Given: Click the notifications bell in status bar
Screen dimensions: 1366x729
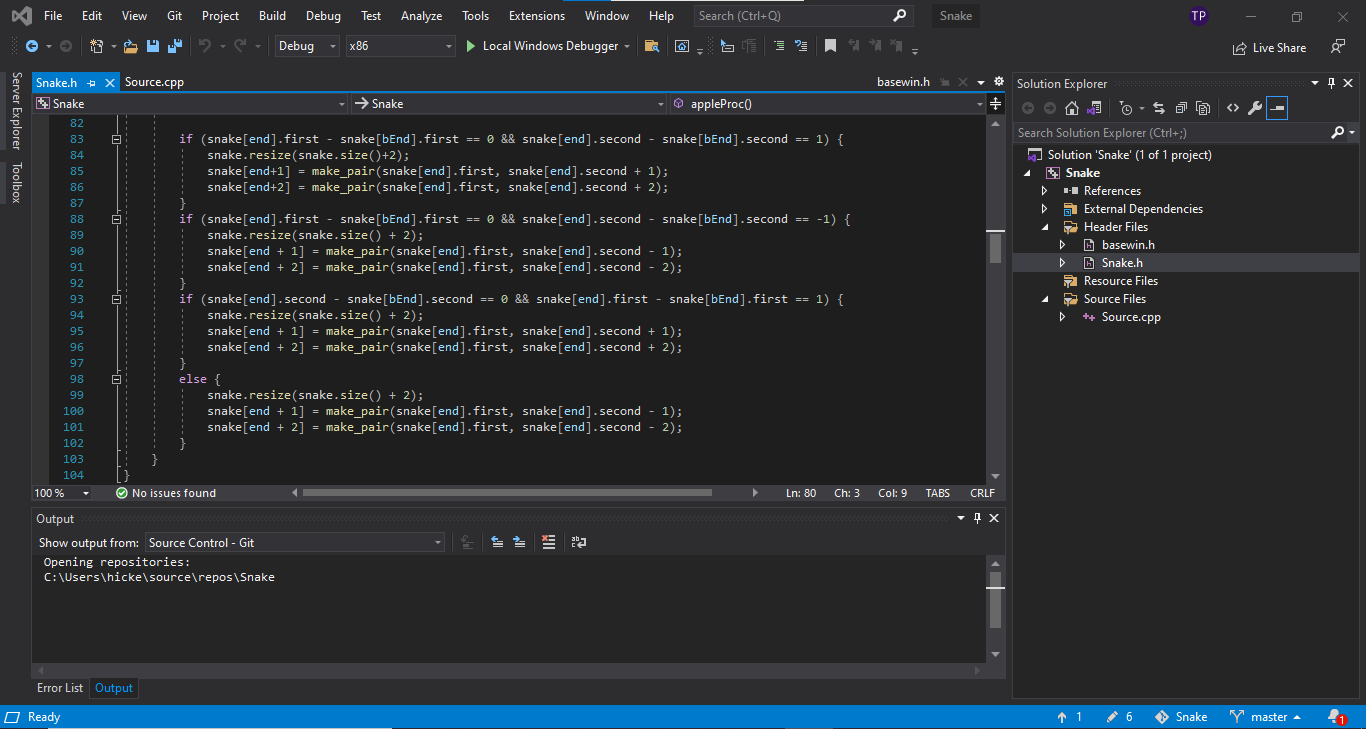Looking at the screenshot, I should pos(1335,716).
